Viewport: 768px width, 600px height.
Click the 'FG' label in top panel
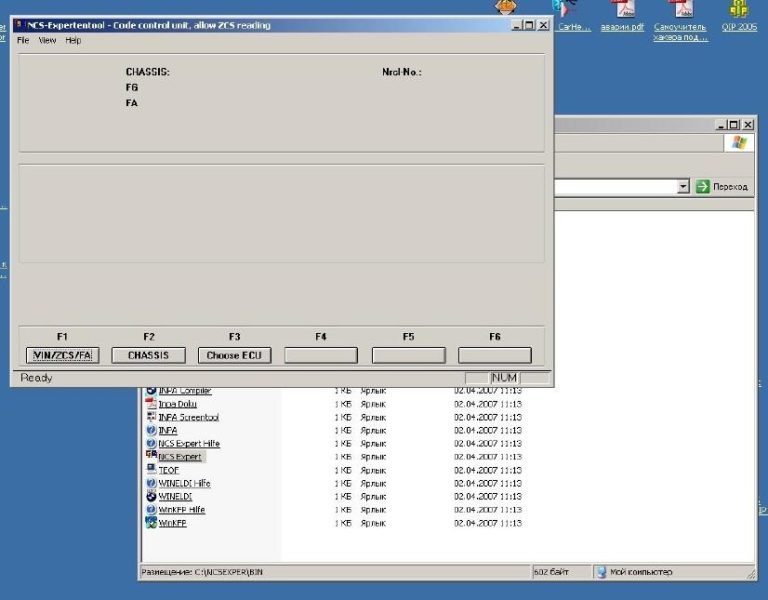pyautogui.click(x=132, y=87)
